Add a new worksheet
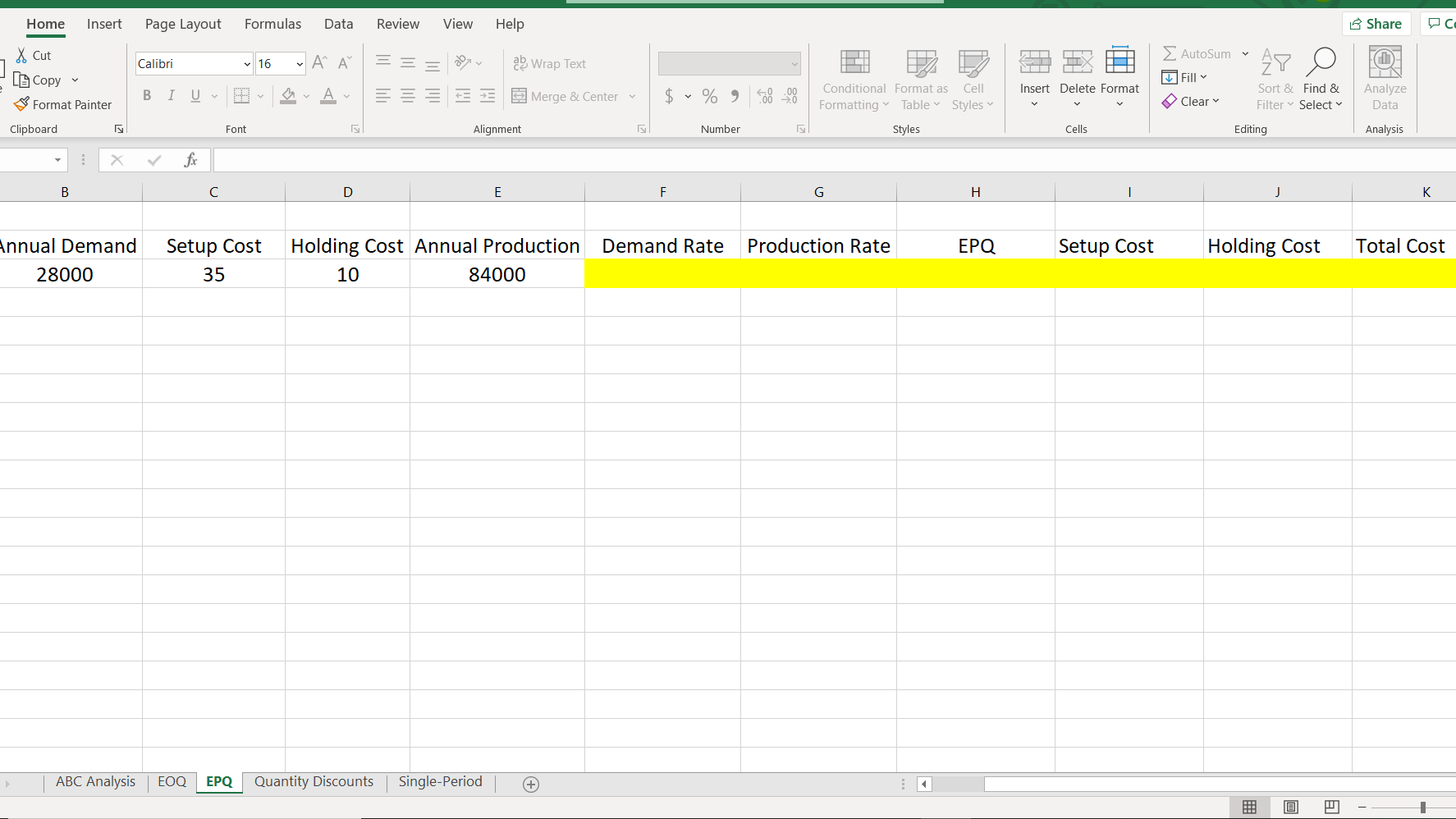The width and height of the screenshot is (1456, 819). pos(530,785)
